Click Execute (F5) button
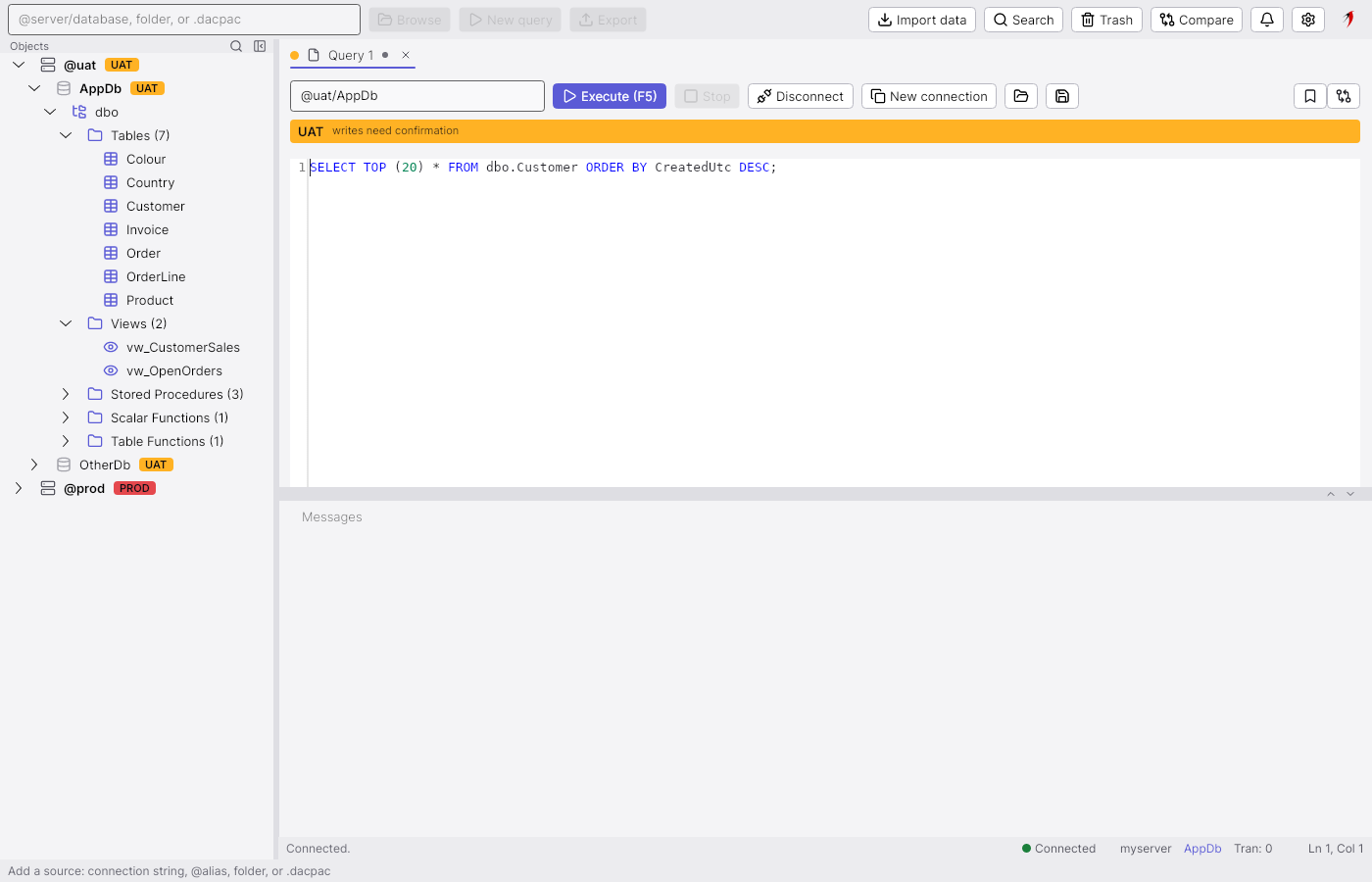 pyautogui.click(x=610, y=96)
